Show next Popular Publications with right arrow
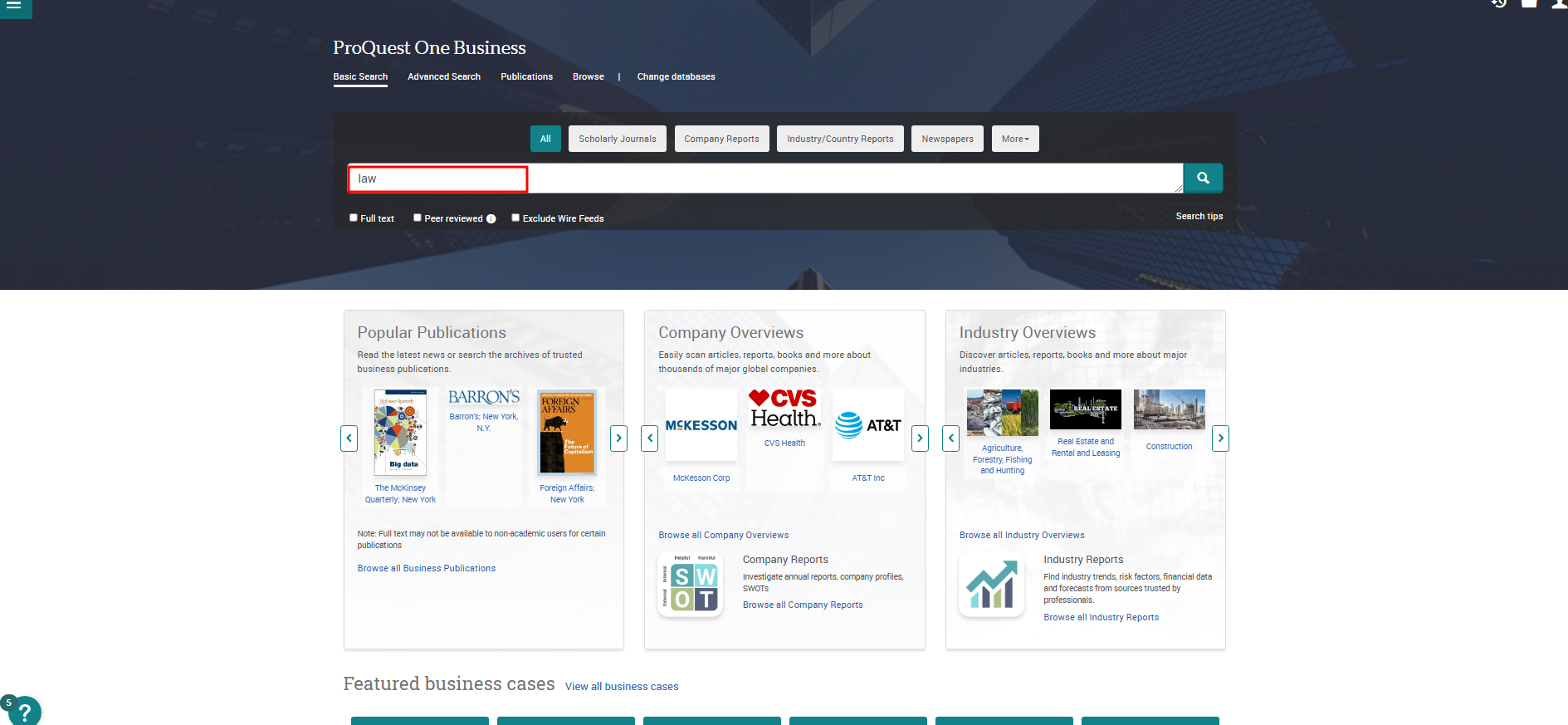The width and height of the screenshot is (1568, 725). (618, 438)
